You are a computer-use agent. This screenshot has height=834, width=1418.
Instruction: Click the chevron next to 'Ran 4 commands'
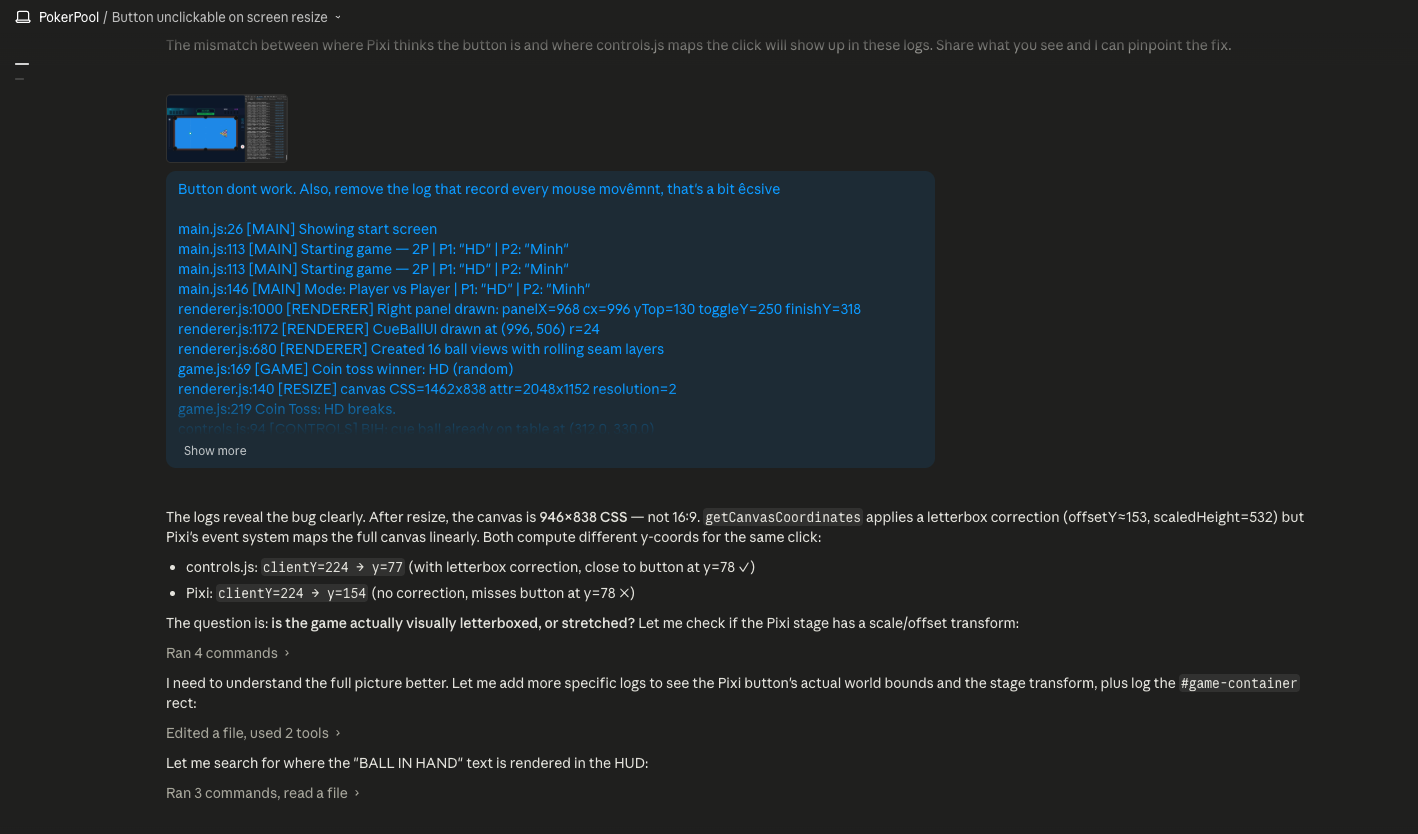coord(287,653)
